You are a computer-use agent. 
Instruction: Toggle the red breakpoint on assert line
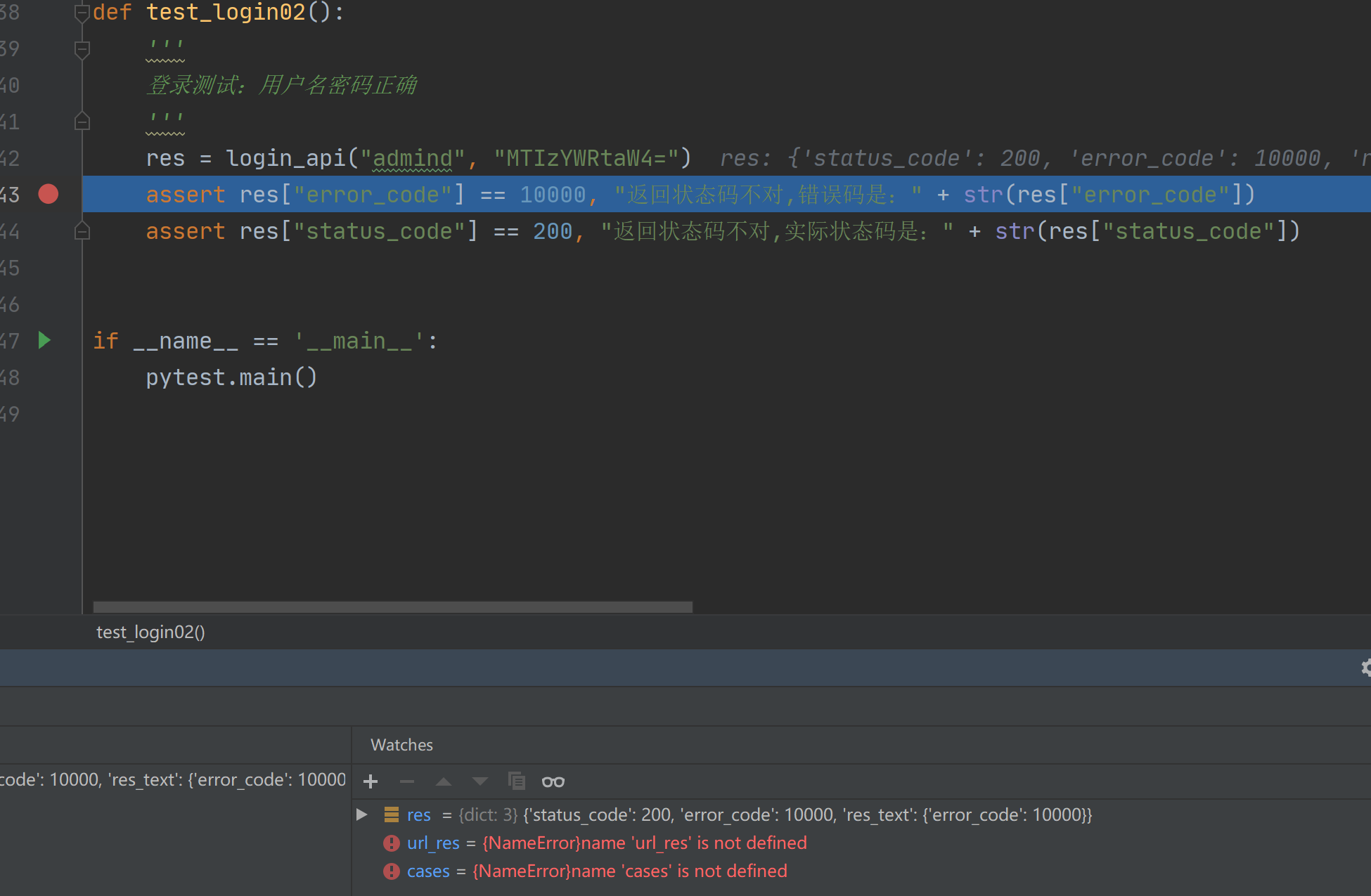click(49, 194)
